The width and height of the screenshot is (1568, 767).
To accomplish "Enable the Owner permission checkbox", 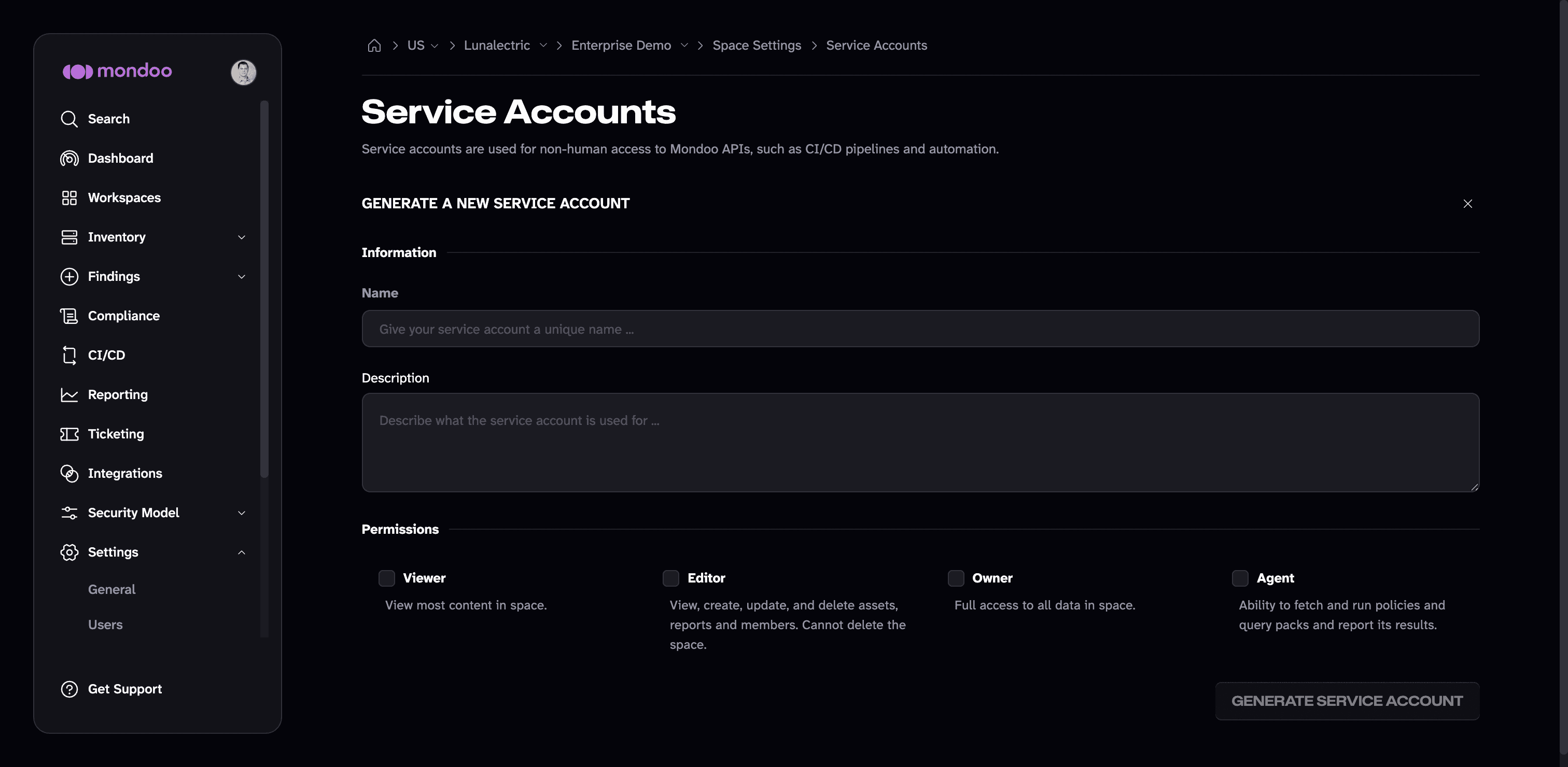I will (956, 578).
